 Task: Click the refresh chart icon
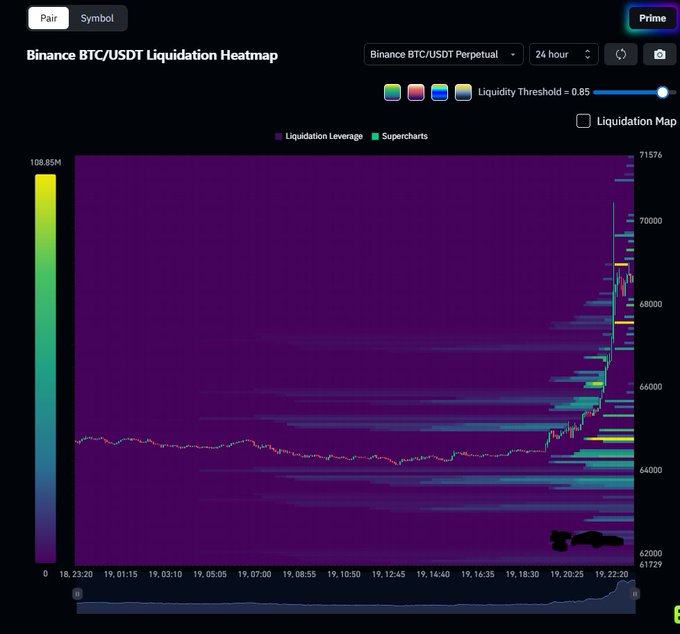coord(621,54)
